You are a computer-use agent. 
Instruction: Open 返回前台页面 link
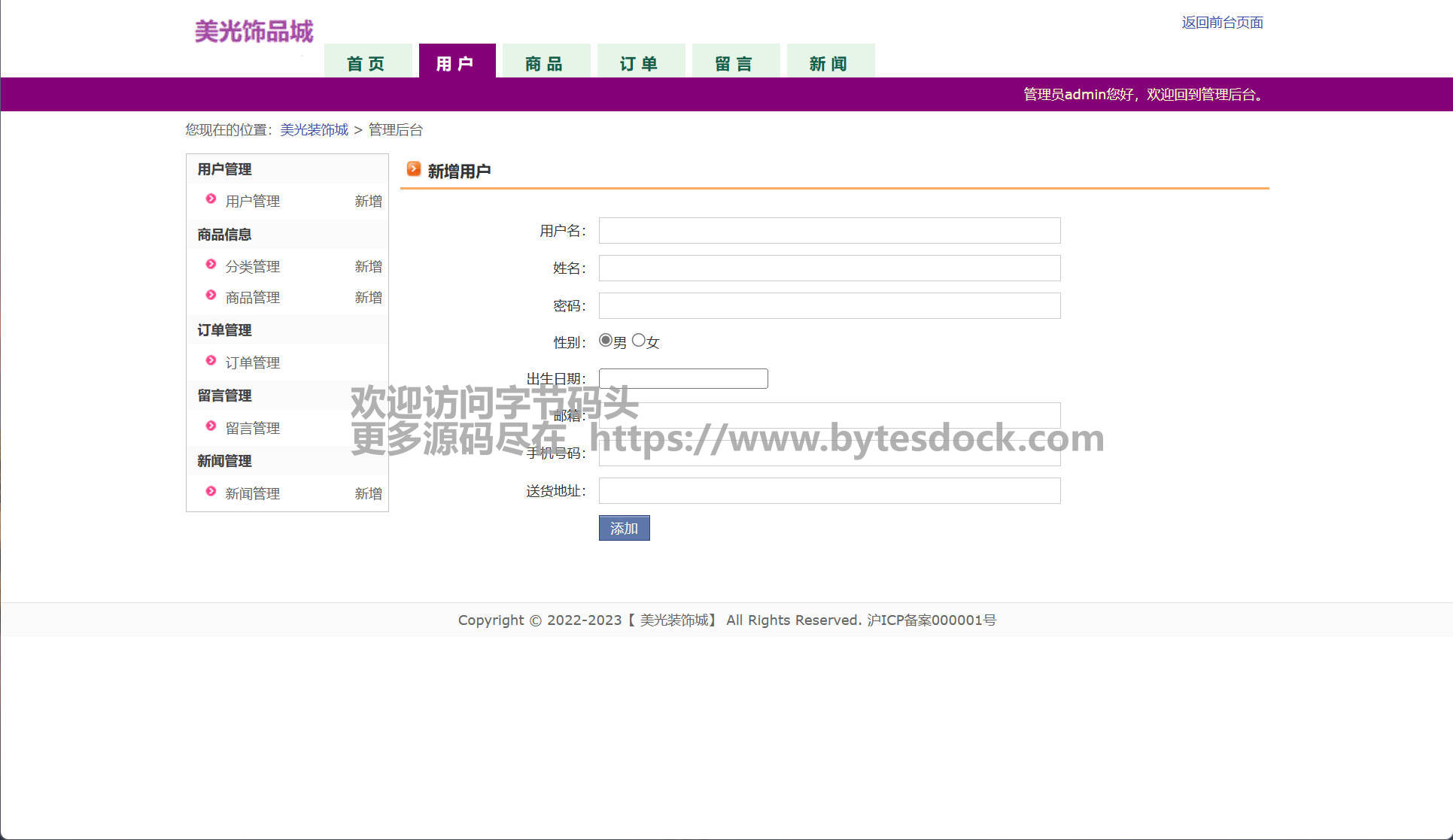[x=1222, y=23]
